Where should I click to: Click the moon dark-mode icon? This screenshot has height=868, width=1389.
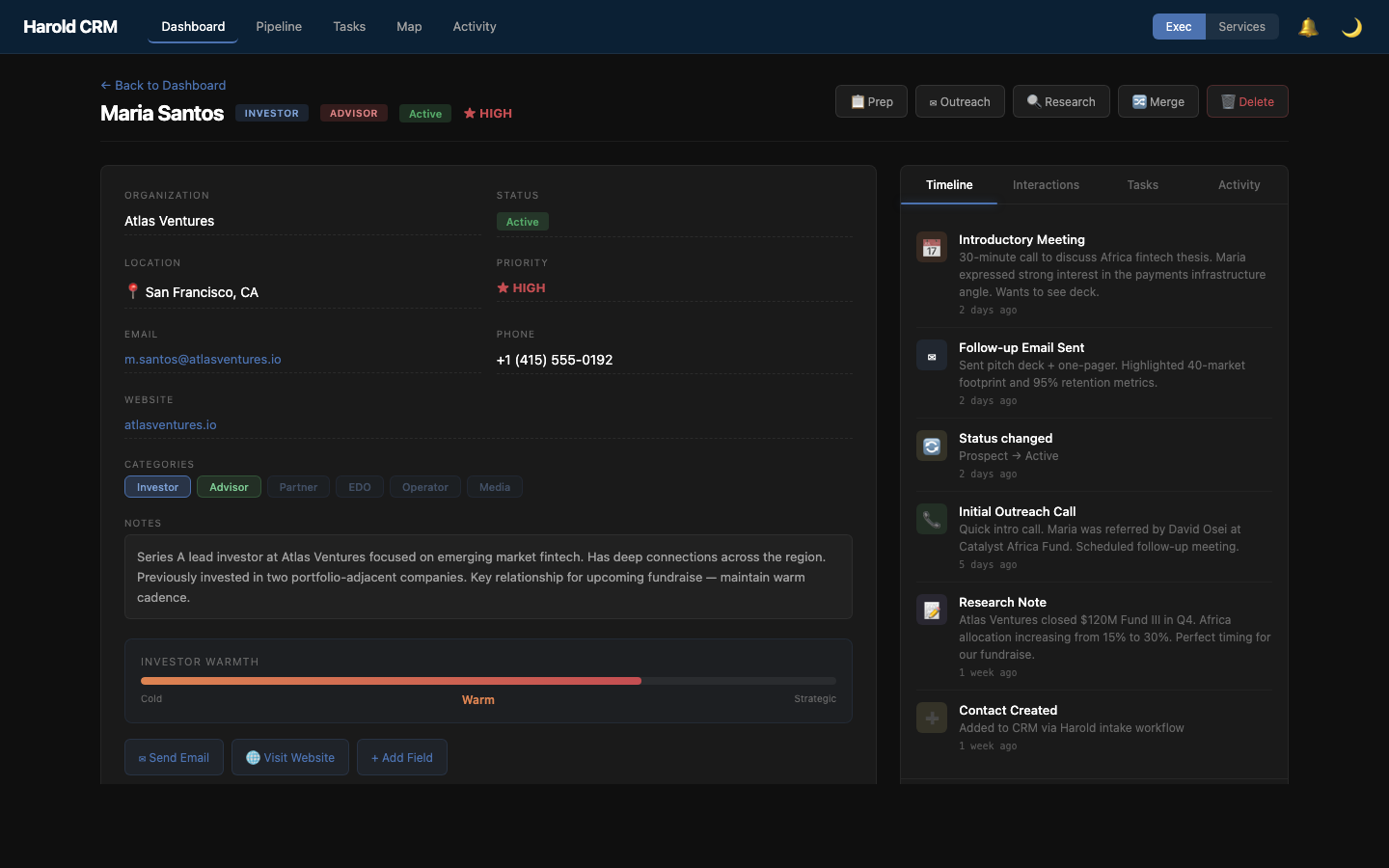point(1351,27)
